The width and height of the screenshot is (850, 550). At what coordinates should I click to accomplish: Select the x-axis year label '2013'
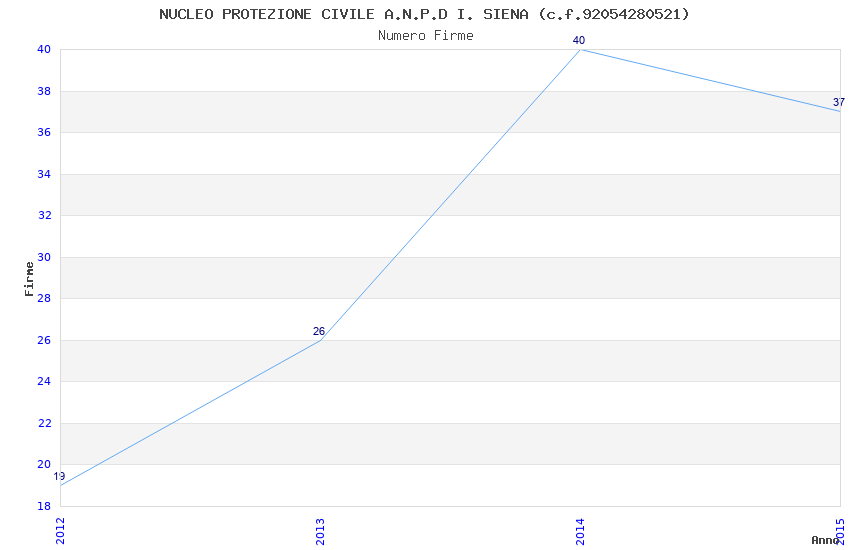pyautogui.click(x=320, y=532)
